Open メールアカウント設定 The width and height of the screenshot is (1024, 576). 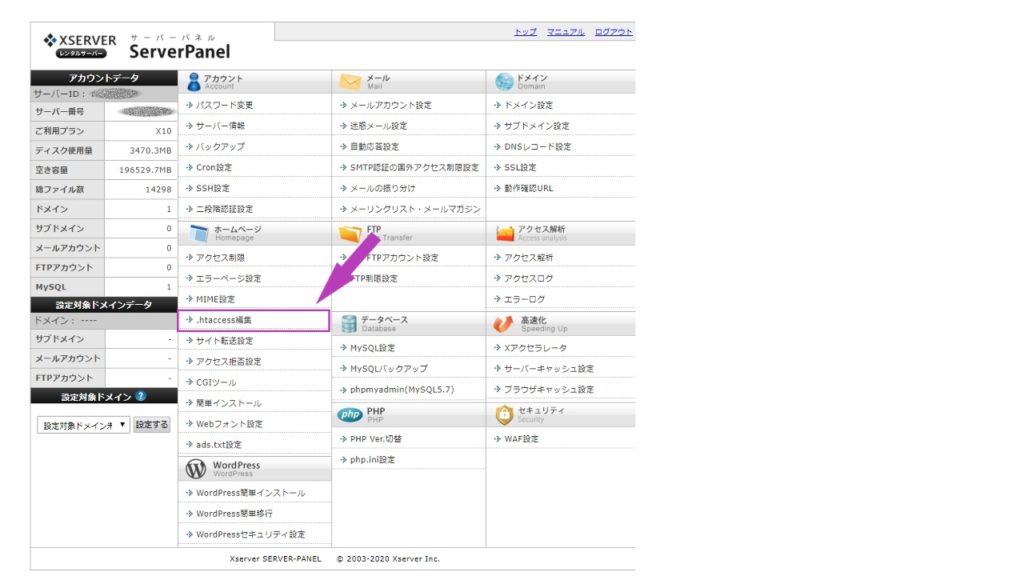[390, 104]
